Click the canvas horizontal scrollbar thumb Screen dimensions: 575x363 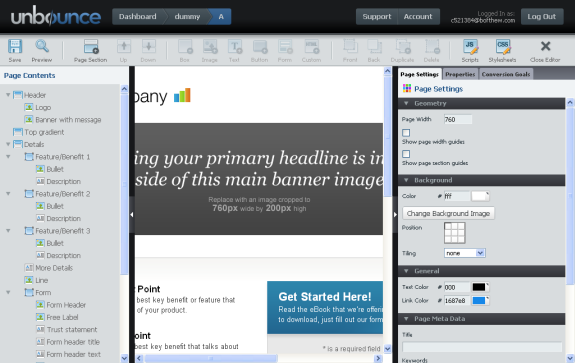pos(211,359)
